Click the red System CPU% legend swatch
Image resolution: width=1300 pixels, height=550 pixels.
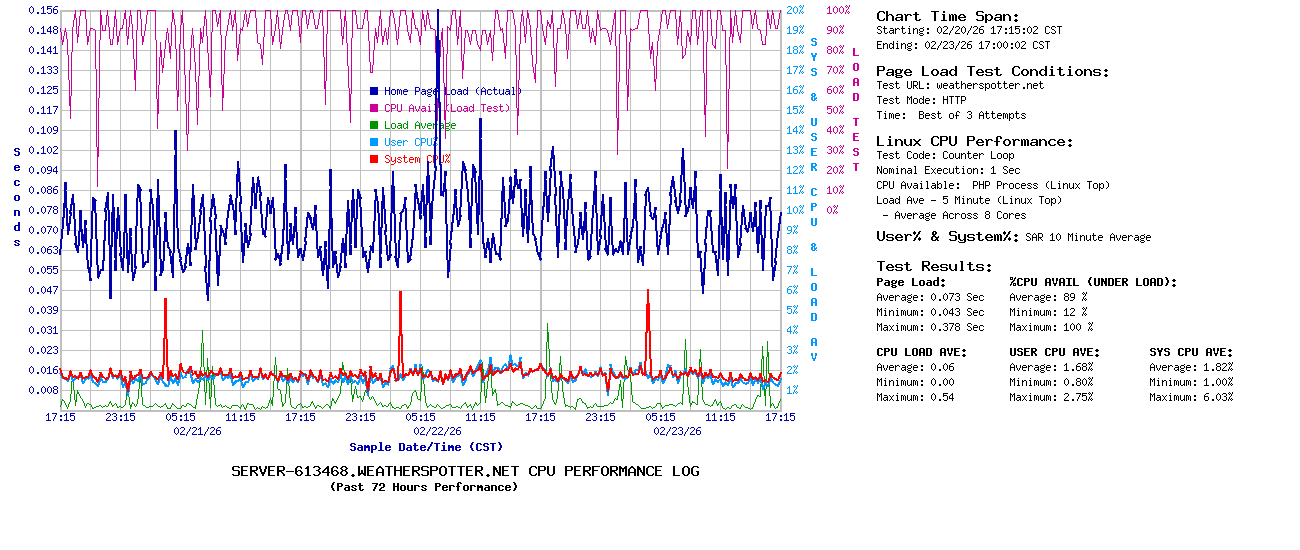click(x=374, y=159)
